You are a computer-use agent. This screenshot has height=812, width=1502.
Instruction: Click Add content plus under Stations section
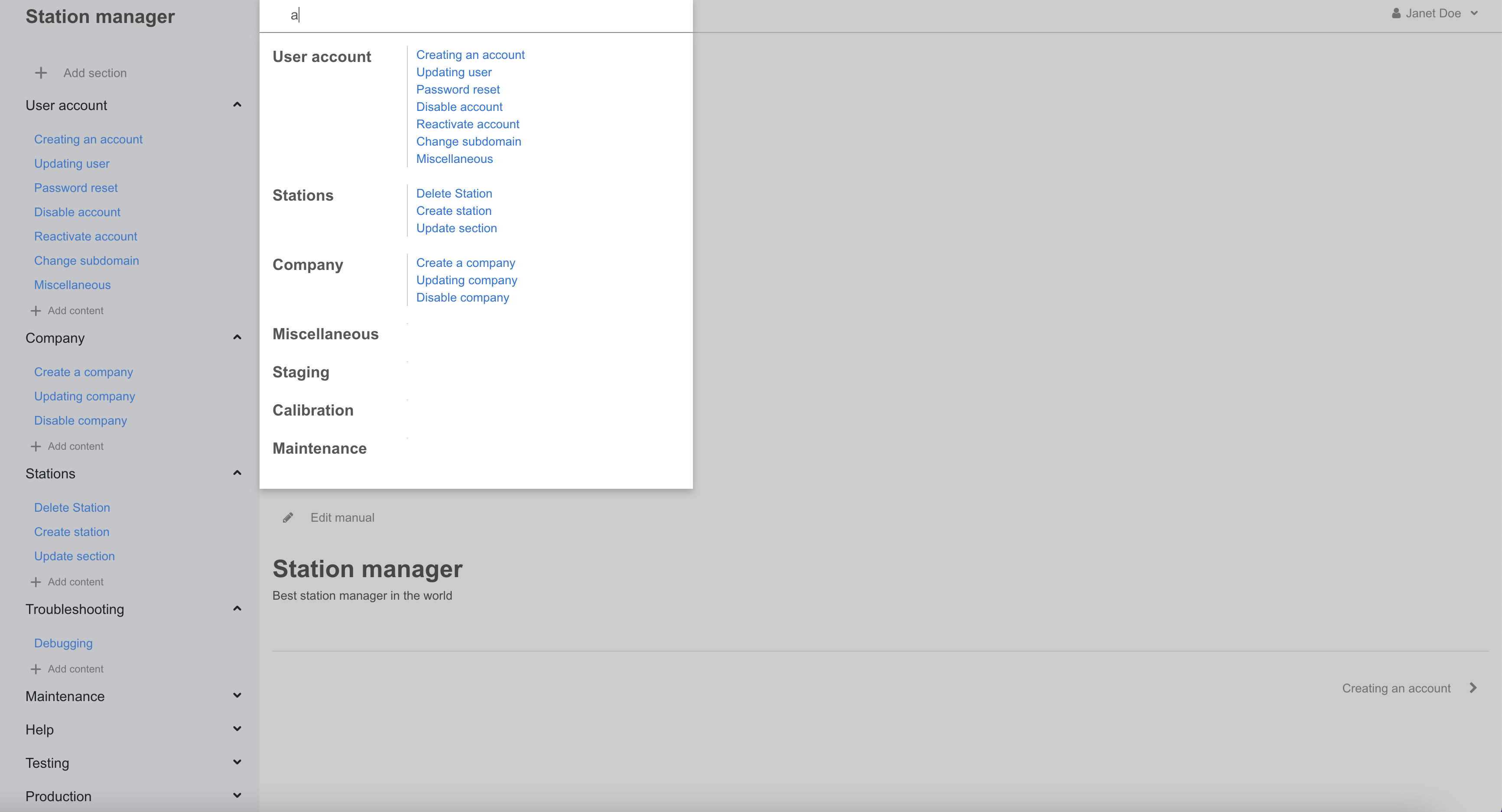[36, 582]
